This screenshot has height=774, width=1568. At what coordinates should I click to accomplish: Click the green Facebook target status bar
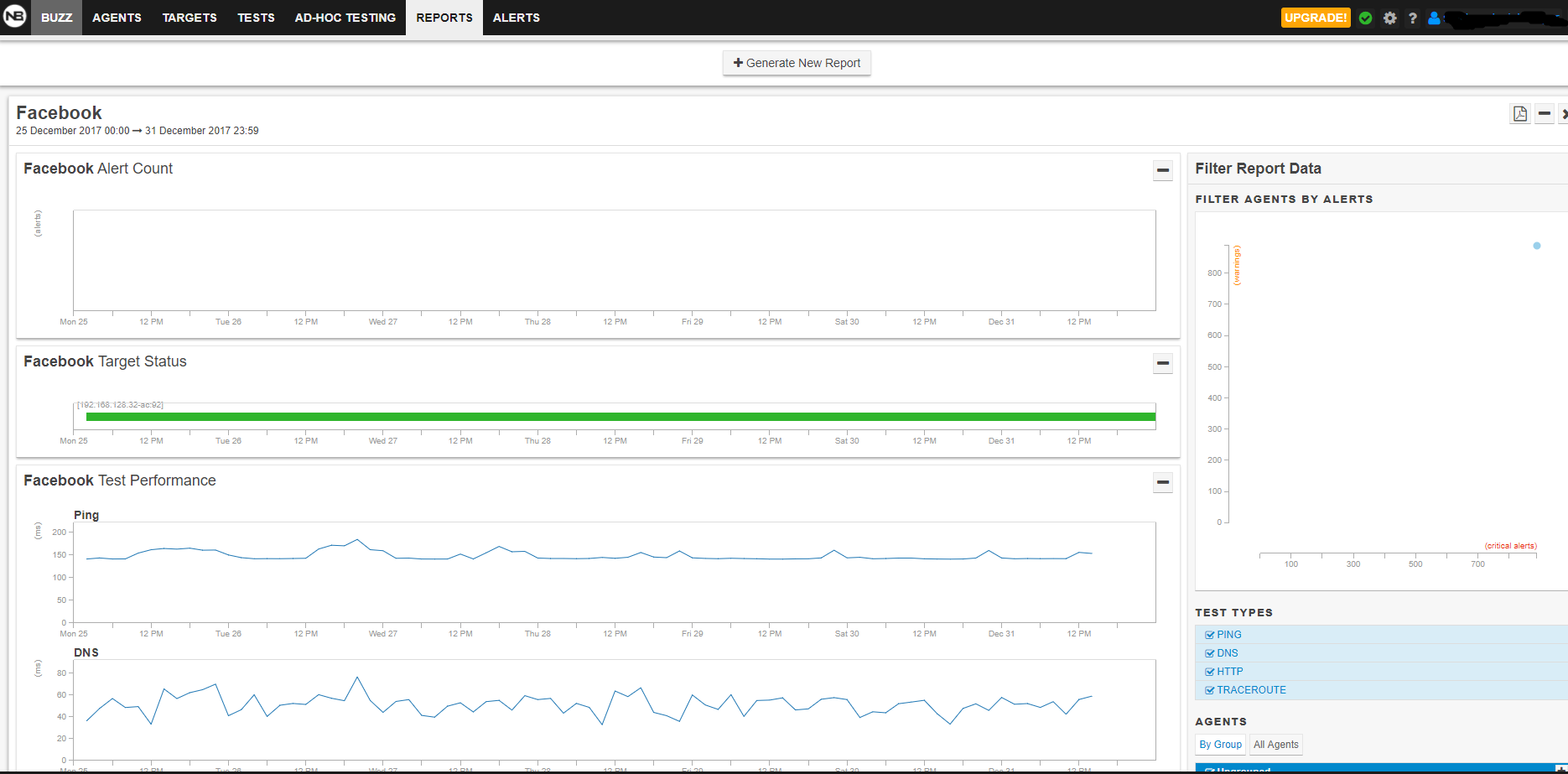[x=620, y=417]
